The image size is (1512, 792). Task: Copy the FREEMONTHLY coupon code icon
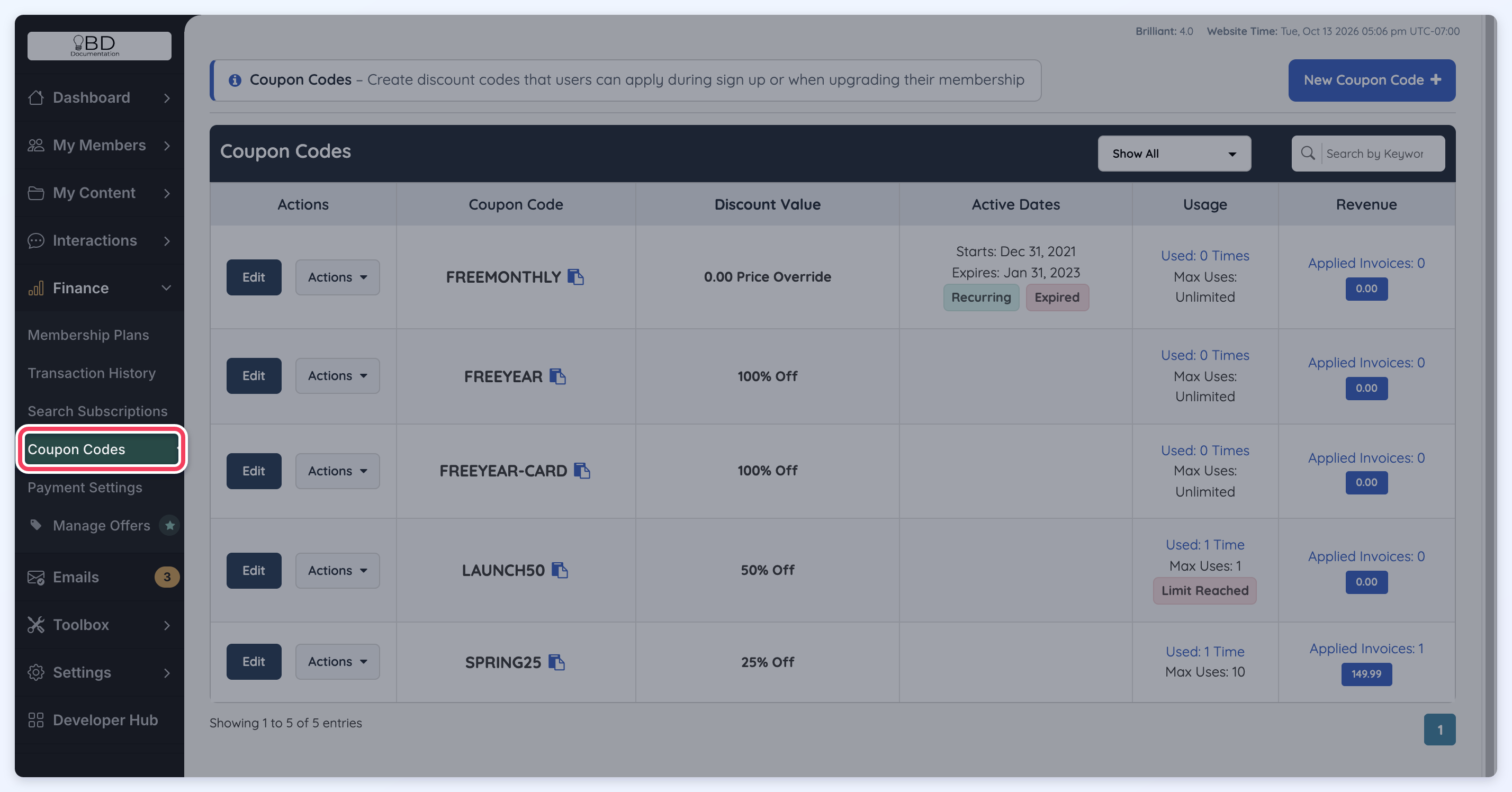coord(576,276)
